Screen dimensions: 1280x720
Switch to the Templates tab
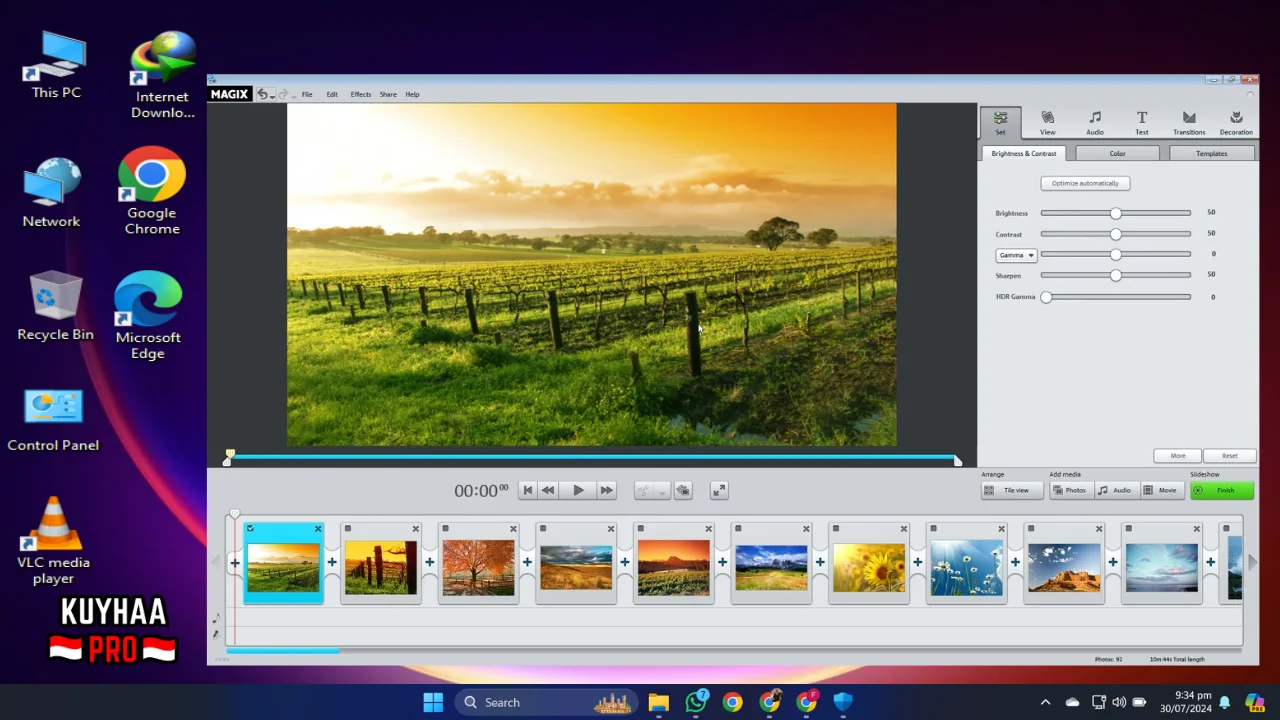[1211, 153]
